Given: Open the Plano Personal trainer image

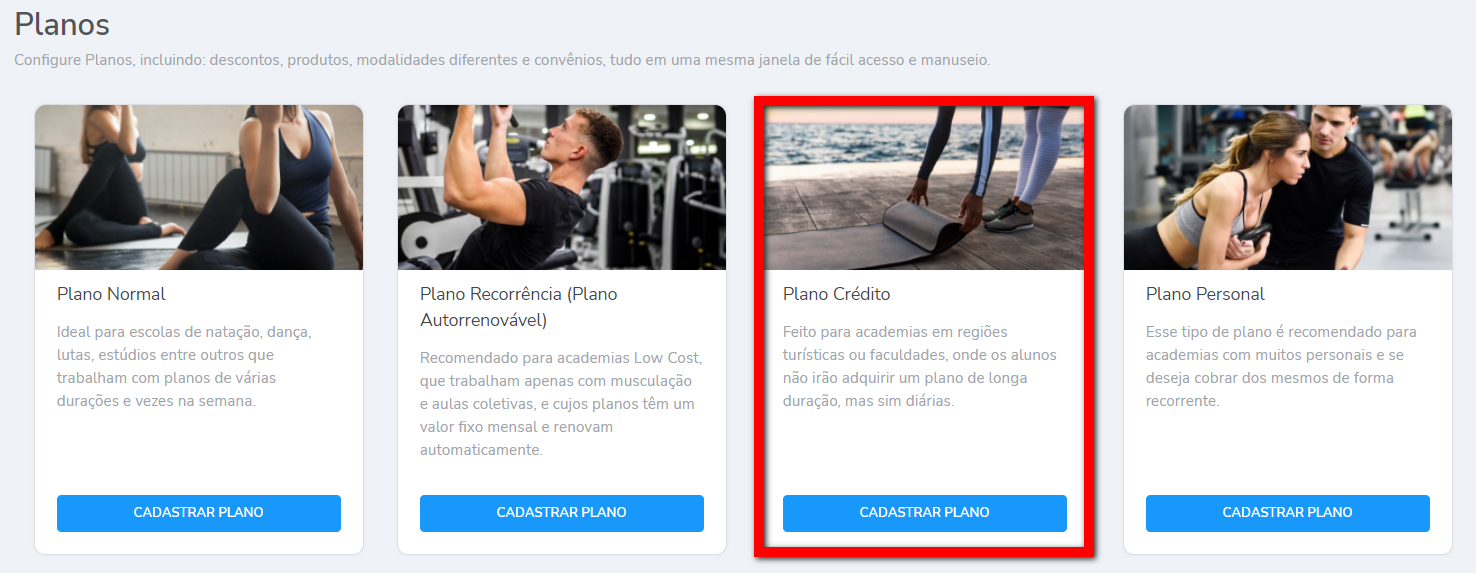Looking at the screenshot, I should point(1288,187).
